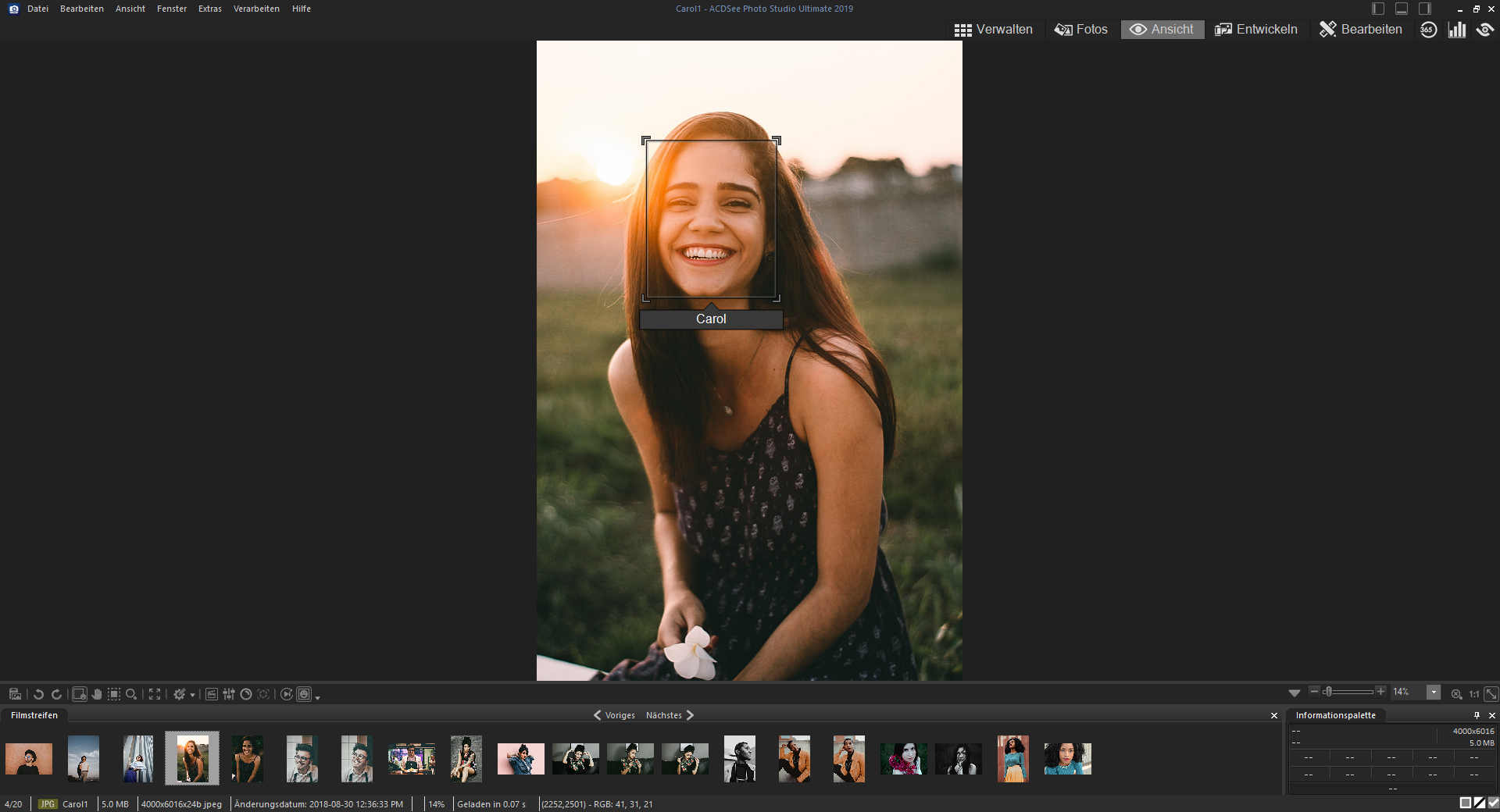Click the actual size 1:1 zoom button

click(x=1474, y=694)
